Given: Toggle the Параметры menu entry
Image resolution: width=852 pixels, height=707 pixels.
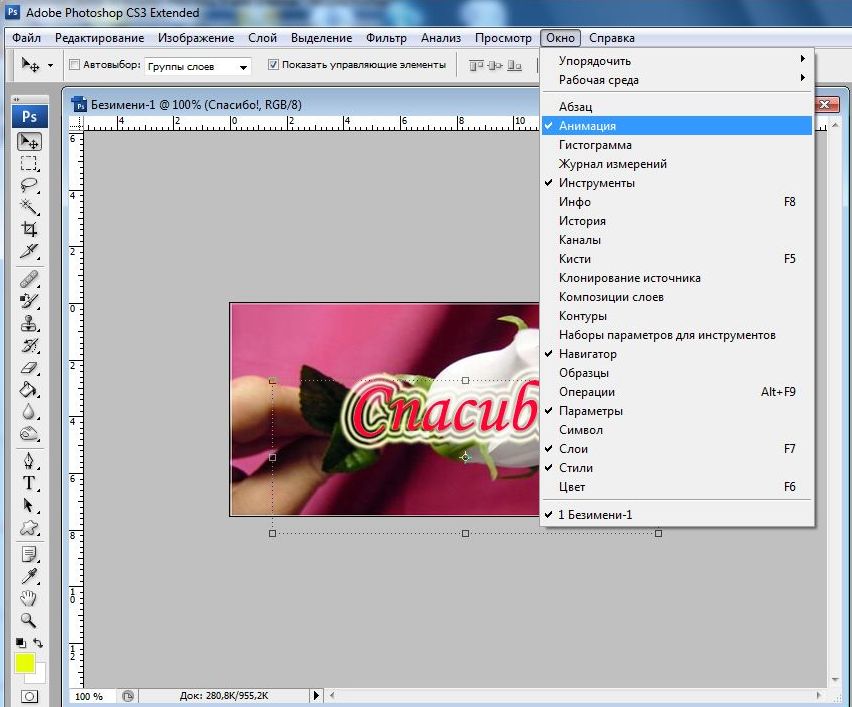Looking at the screenshot, I should point(677,411).
